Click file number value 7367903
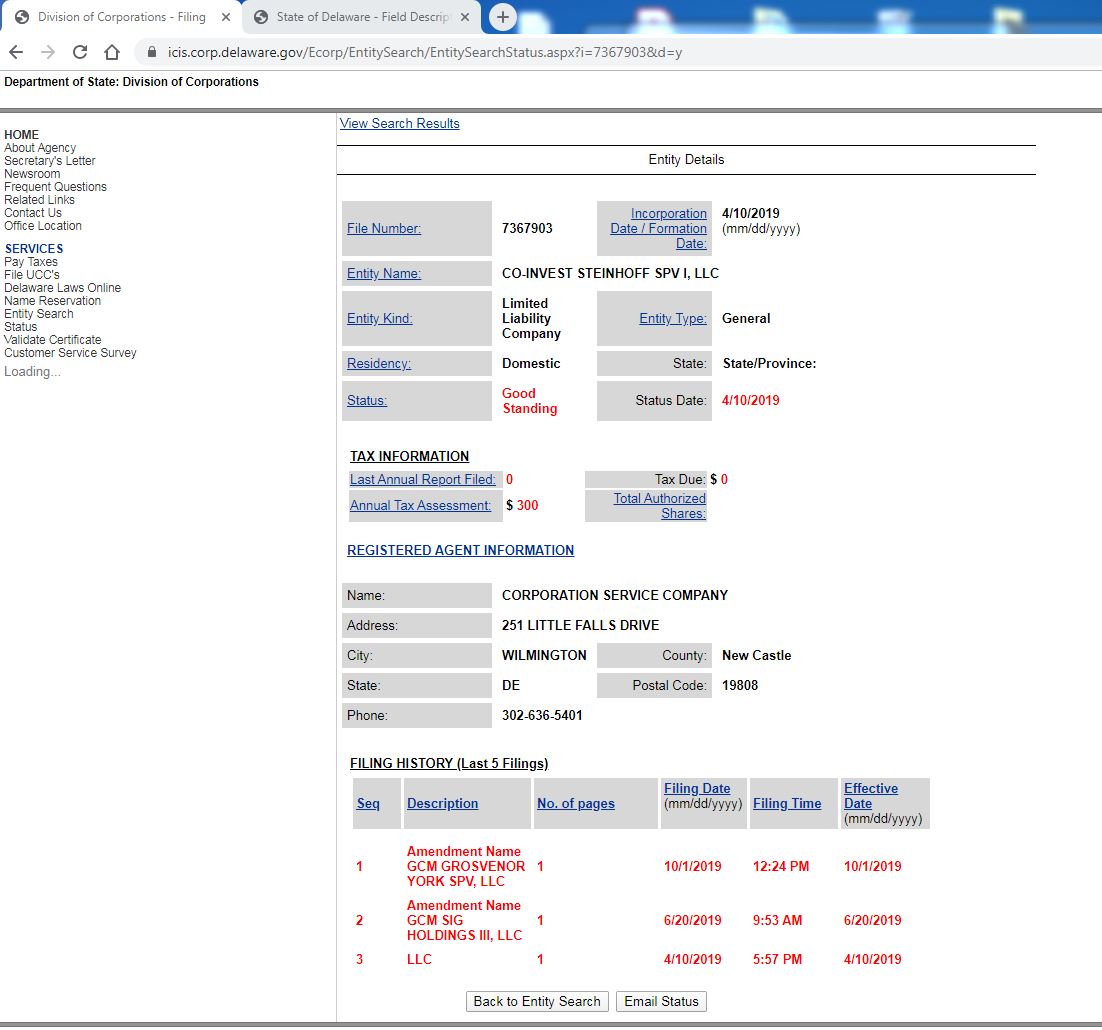This screenshot has height=1030, width=1102. point(527,228)
